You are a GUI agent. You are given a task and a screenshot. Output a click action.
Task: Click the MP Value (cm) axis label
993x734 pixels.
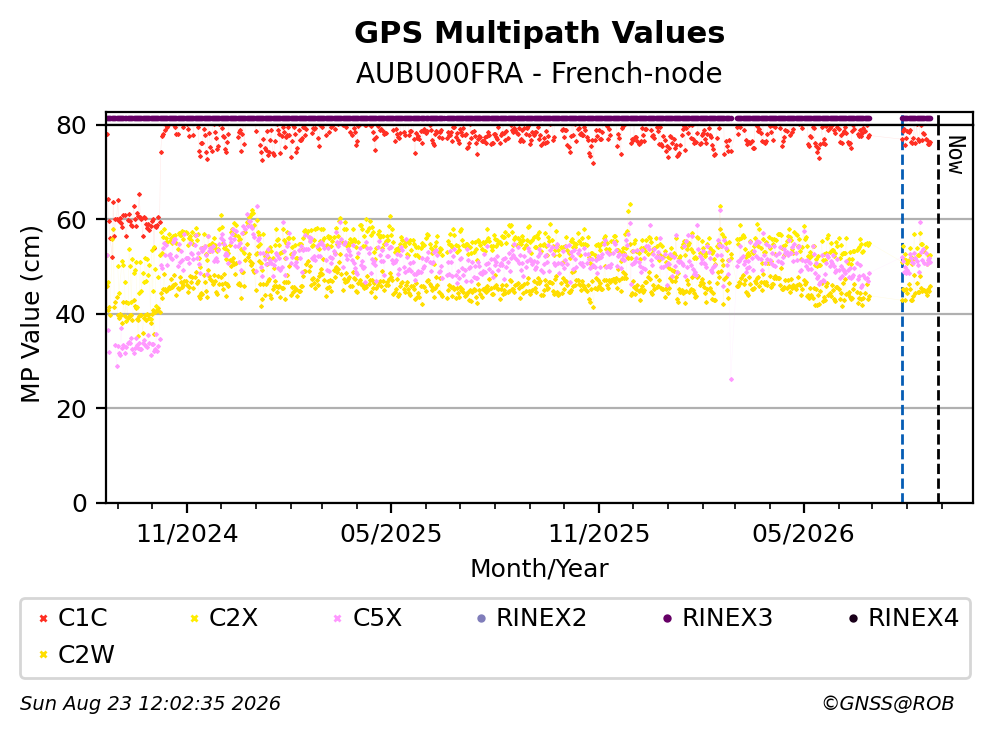coord(30,314)
